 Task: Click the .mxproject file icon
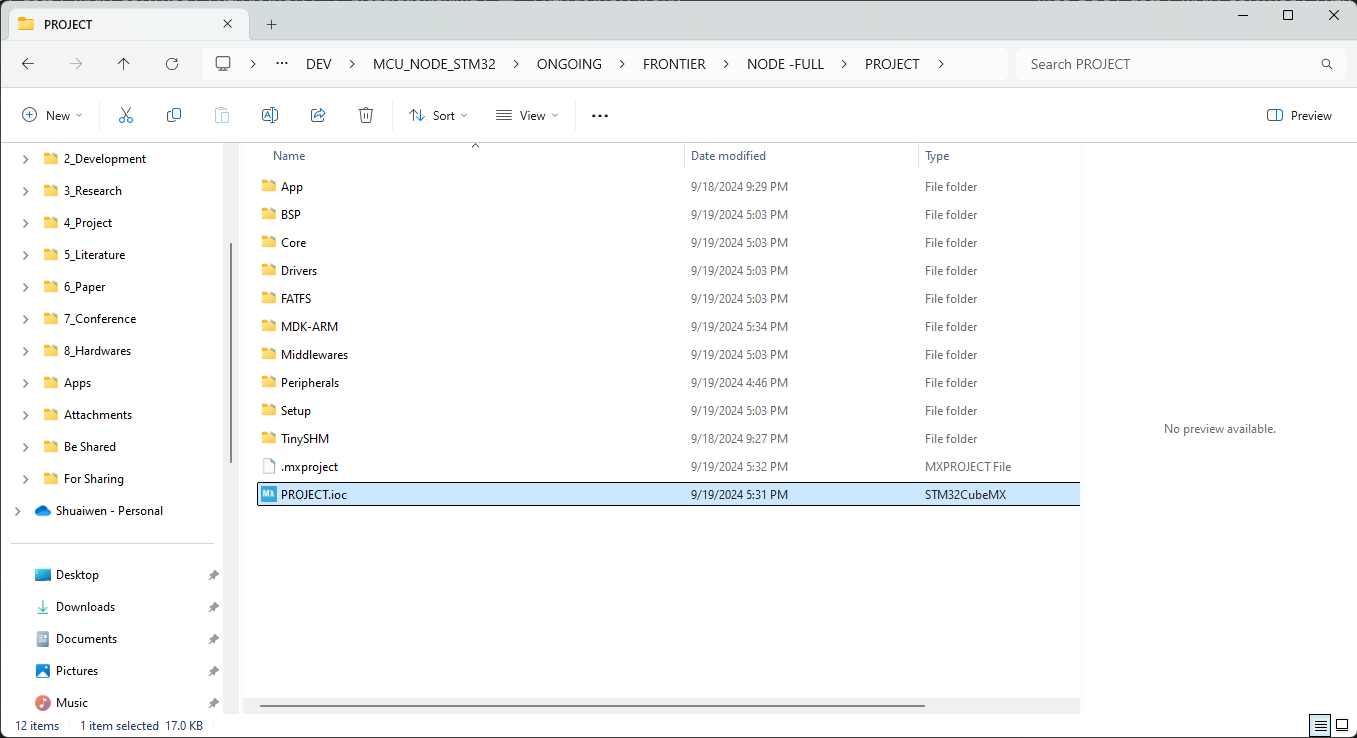coord(268,466)
